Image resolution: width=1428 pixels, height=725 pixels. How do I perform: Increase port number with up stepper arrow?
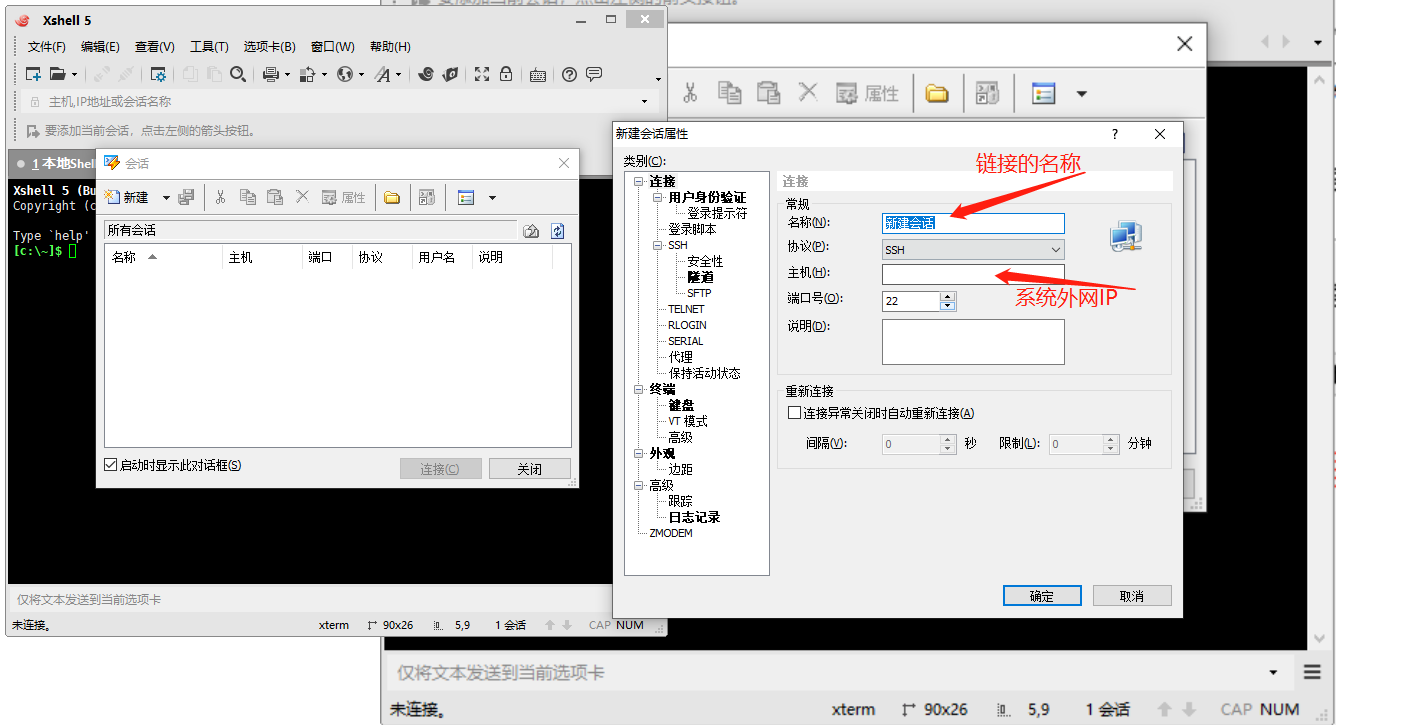click(x=948, y=295)
